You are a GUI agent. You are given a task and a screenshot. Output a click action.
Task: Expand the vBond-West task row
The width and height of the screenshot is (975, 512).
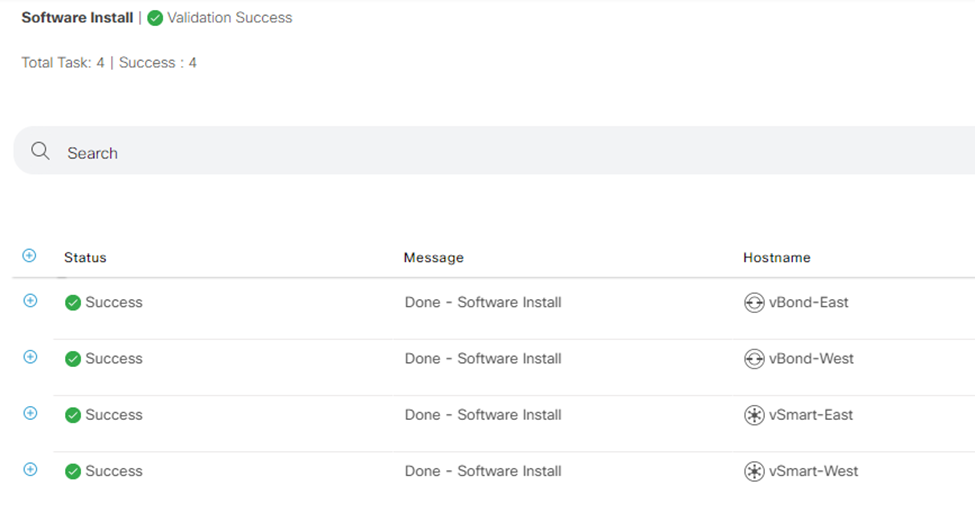pos(30,357)
